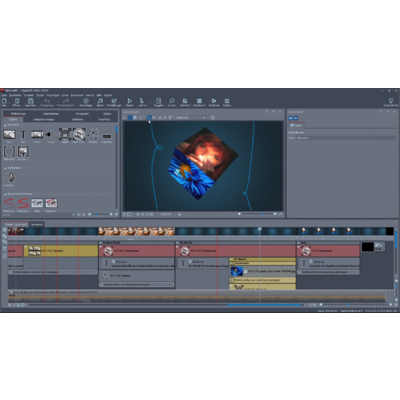Switch to the Storyboard tab in timeline
The image size is (400, 400).
37,224
